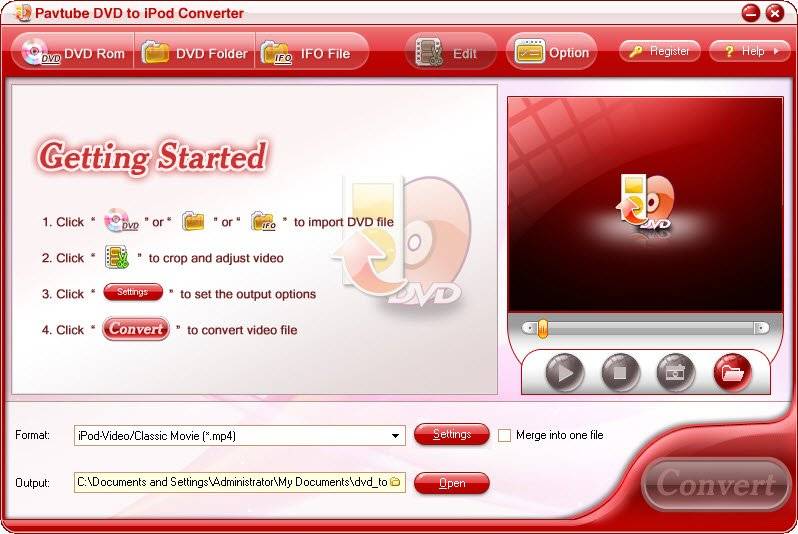Open the output folder with Open button
This screenshot has width=798, height=534.
tap(452, 483)
